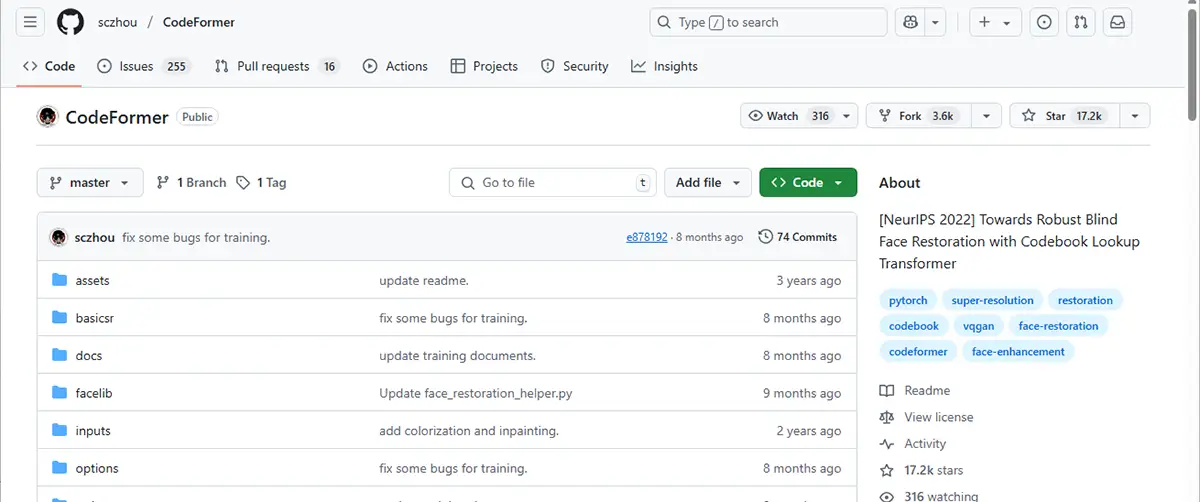Open the notifications inbox icon
Screen dimensions: 1200x502
pyautogui.click(x=1118, y=22)
